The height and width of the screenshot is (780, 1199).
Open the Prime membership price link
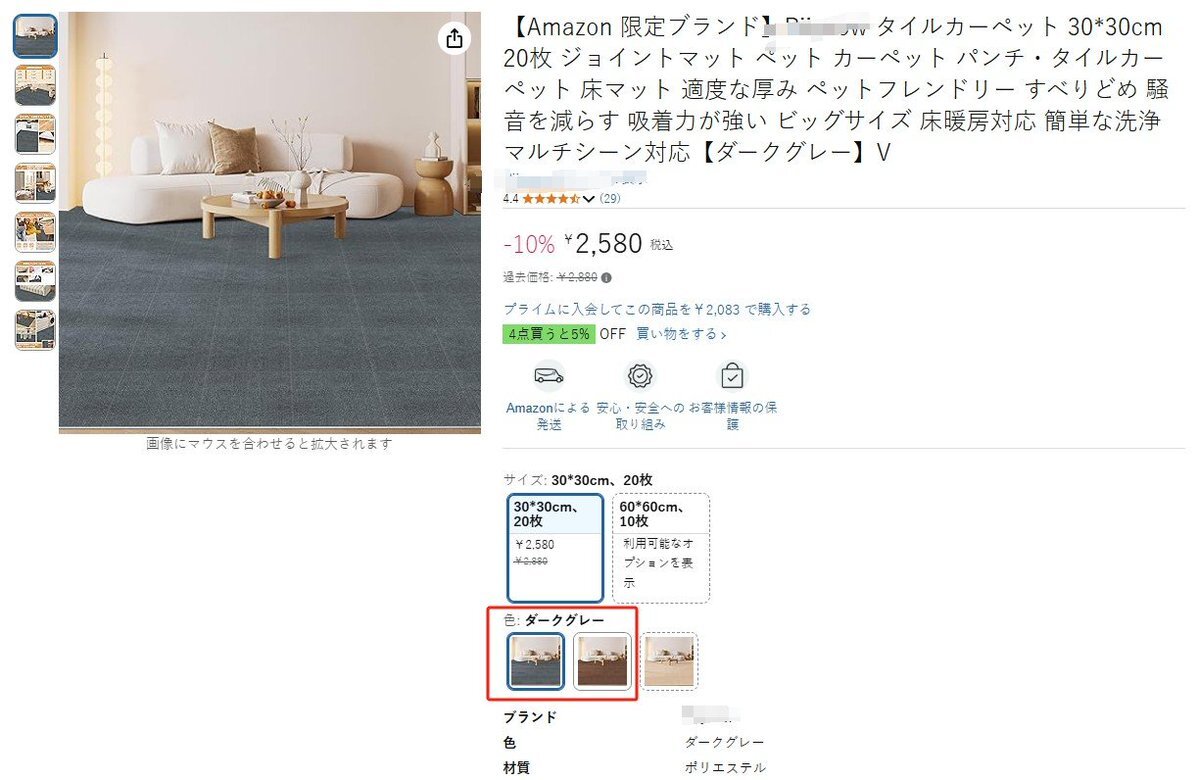(657, 309)
